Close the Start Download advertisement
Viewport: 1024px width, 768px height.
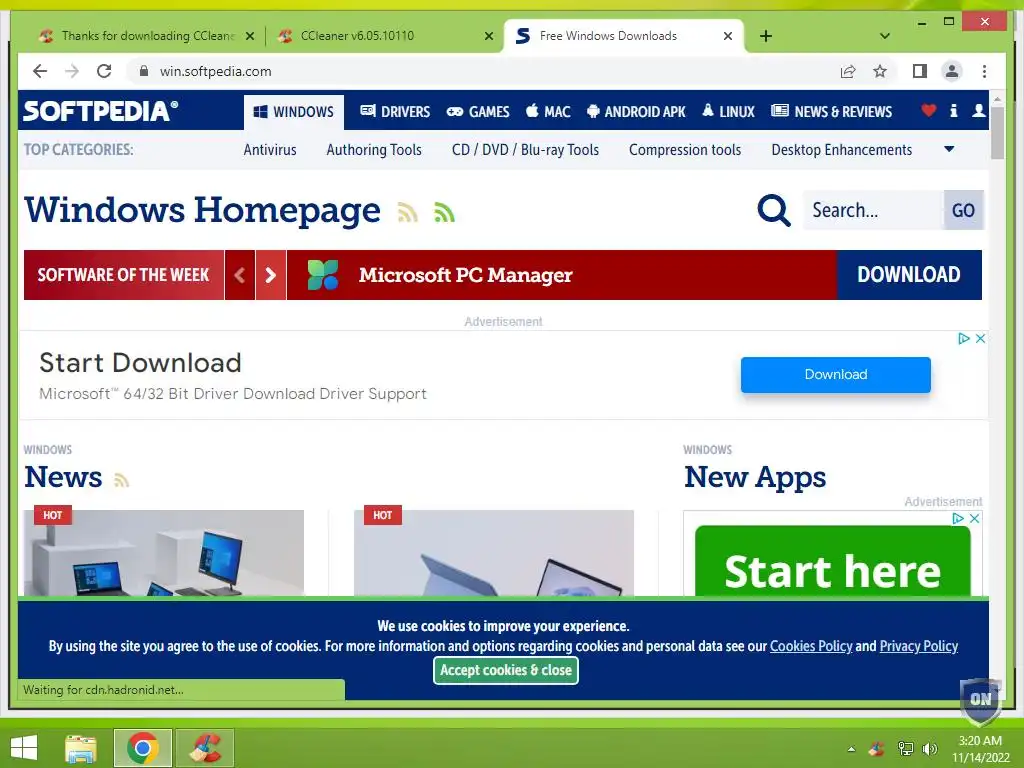[x=980, y=338]
